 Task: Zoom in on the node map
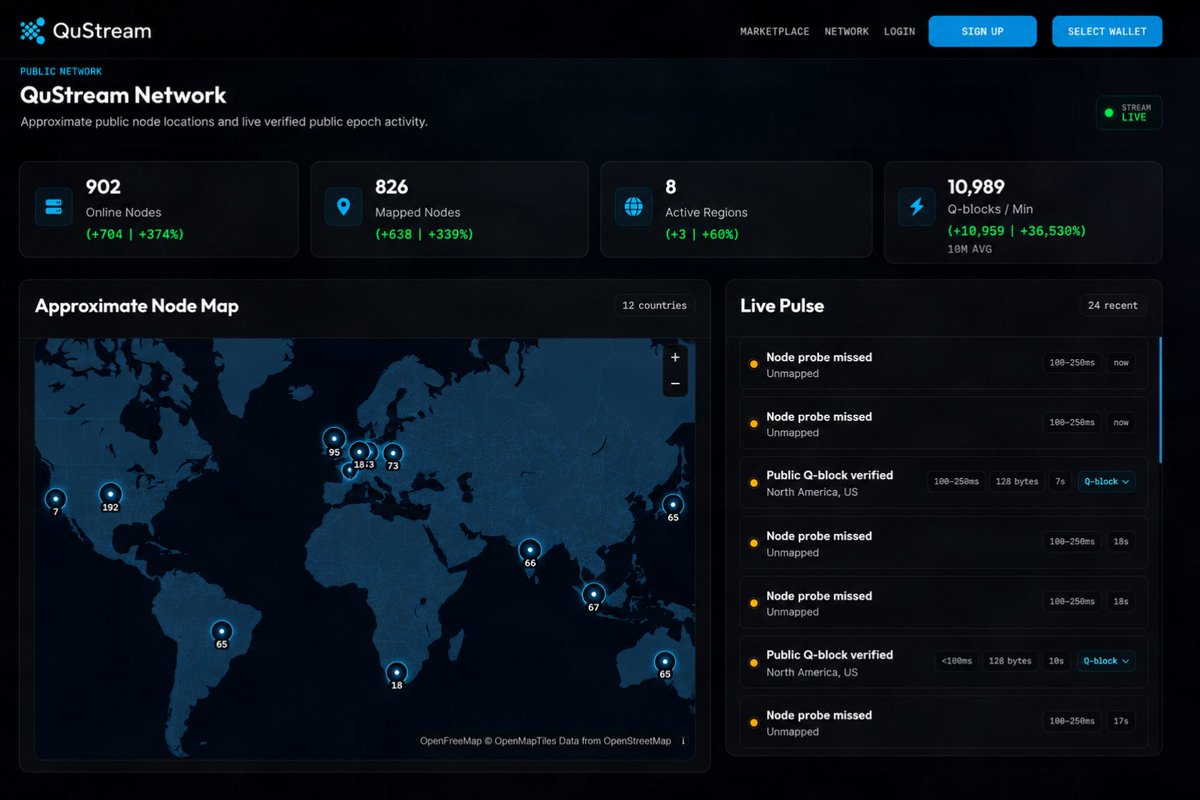coord(675,357)
